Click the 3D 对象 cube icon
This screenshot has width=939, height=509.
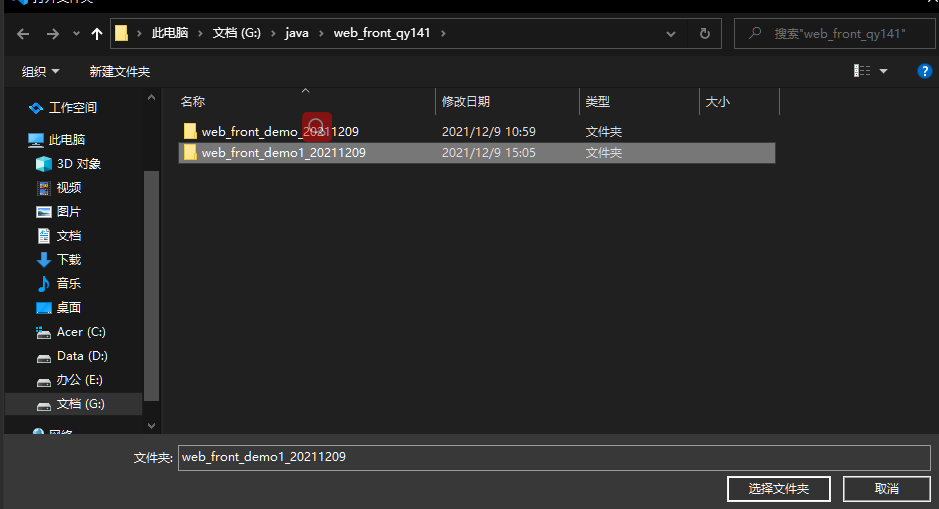44,164
